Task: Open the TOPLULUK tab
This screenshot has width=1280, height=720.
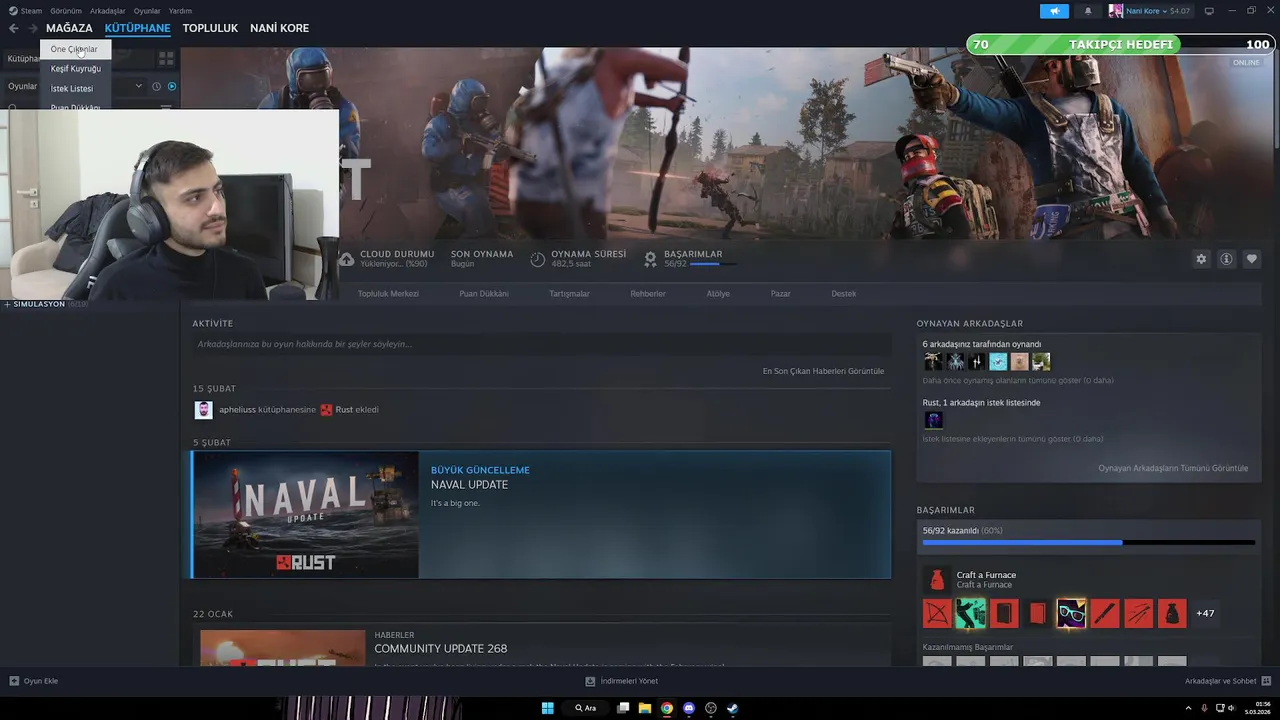Action: [x=210, y=28]
